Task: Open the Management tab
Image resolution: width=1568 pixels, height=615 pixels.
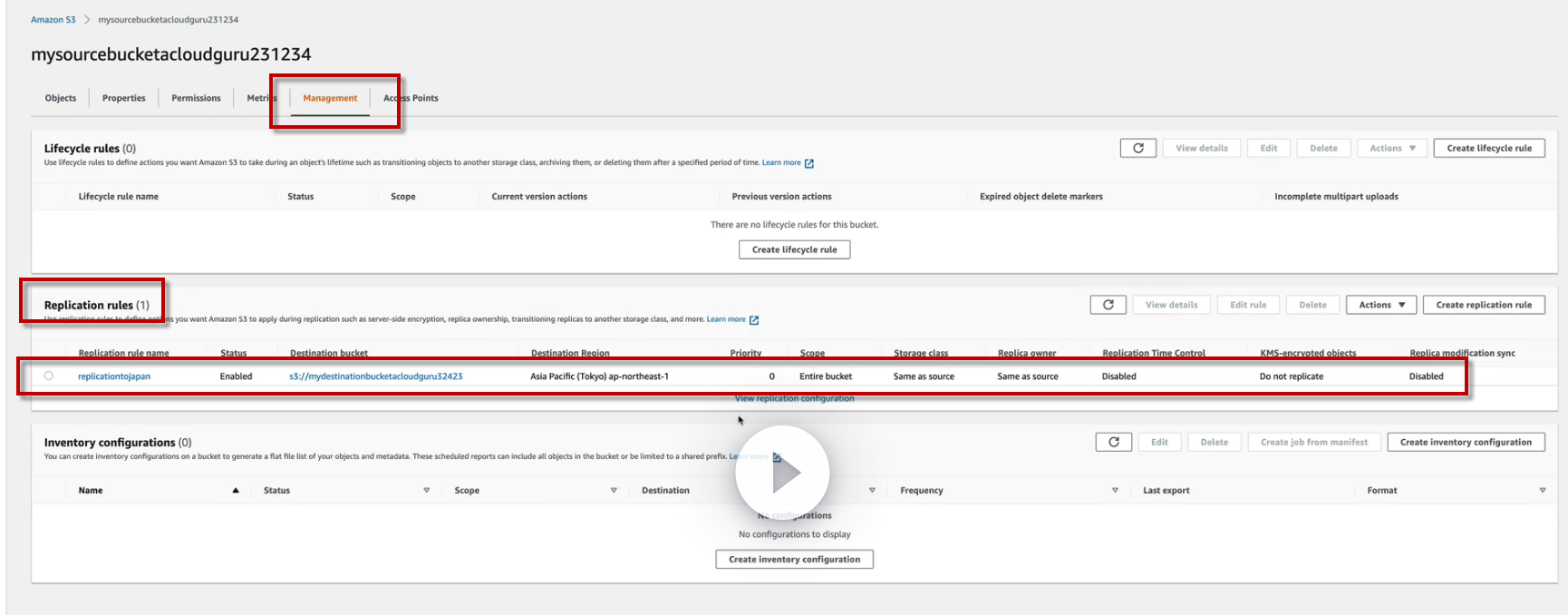Action: [x=330, y=98]
